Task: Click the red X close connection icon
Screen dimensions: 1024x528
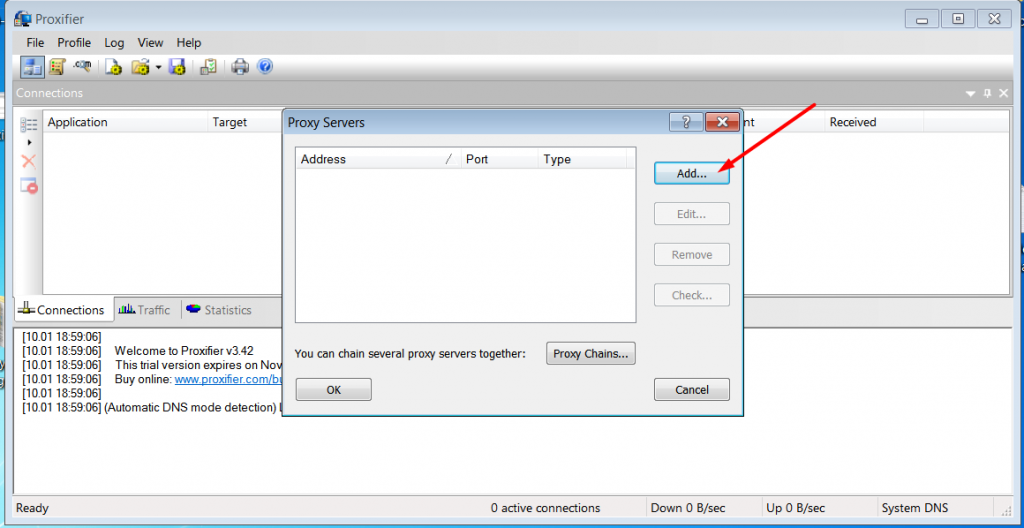Action: coord(29,161)
